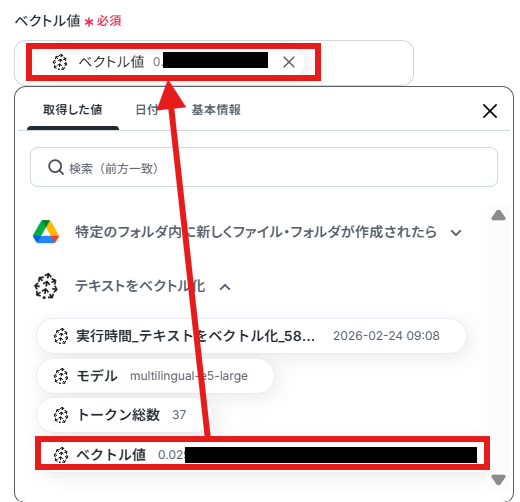Select the 実行時間_テキストをベクトル化 value
The width and height of the screenshot is (520, 502).
tap(251, 336)
